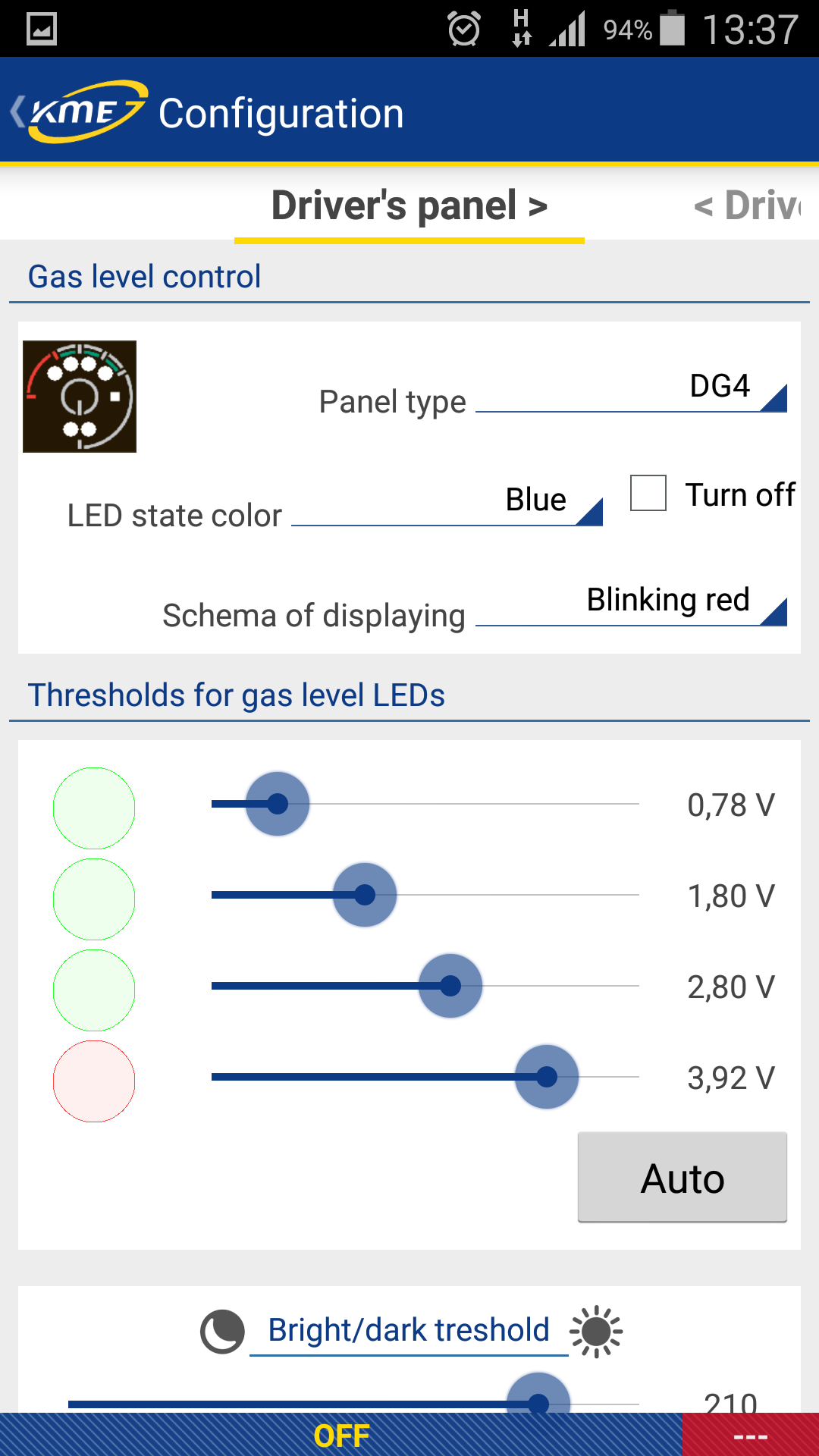
Task: Enable the Turn off checkbox
Action: [648, 494]
